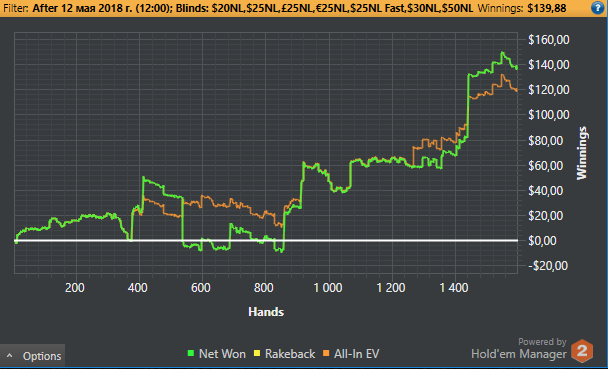Click the Powered by Hold'em Manager text
The image size is (608, 369).
[519, 348]
